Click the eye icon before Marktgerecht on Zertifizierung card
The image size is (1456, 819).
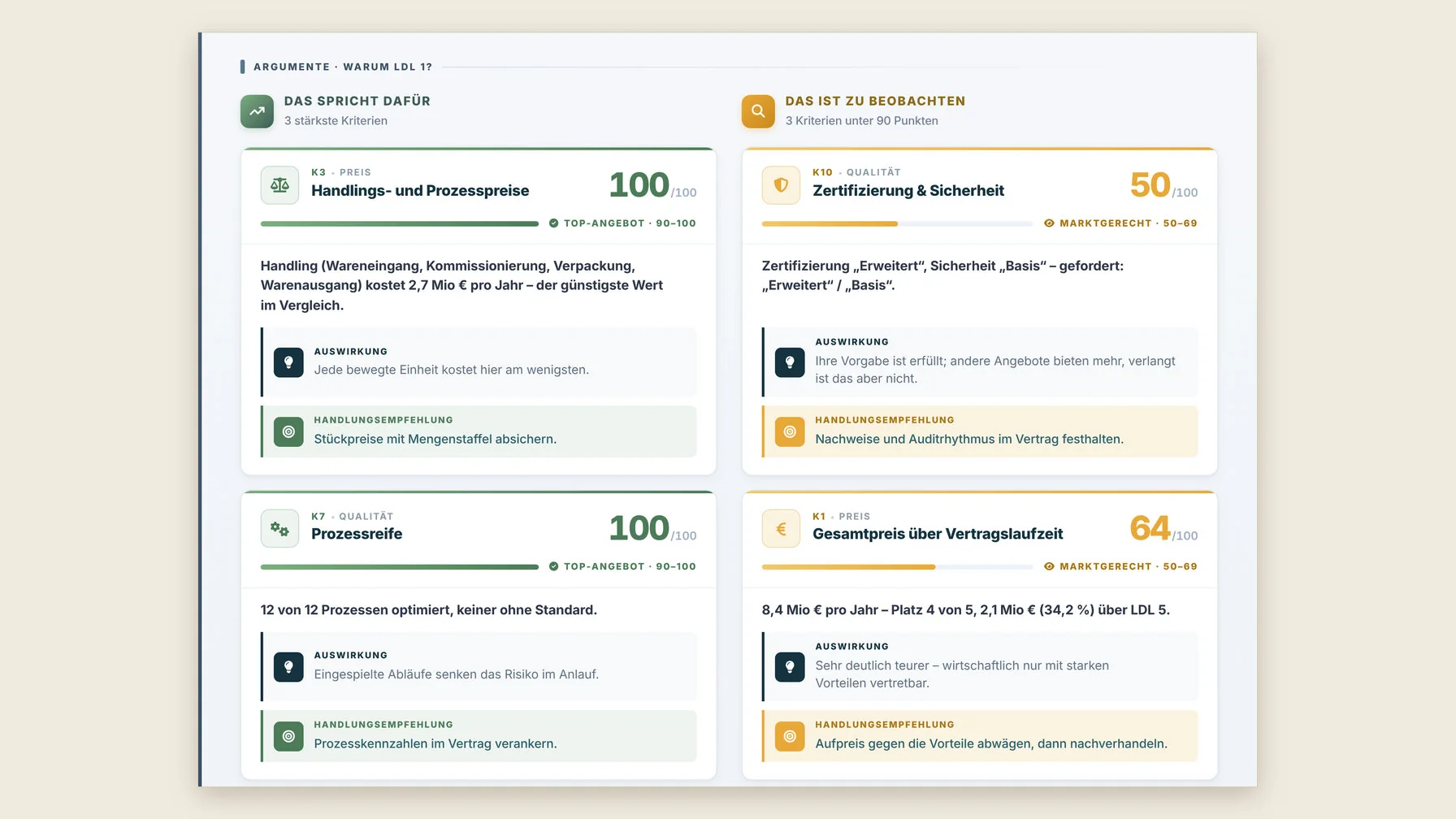point(1049,223)
